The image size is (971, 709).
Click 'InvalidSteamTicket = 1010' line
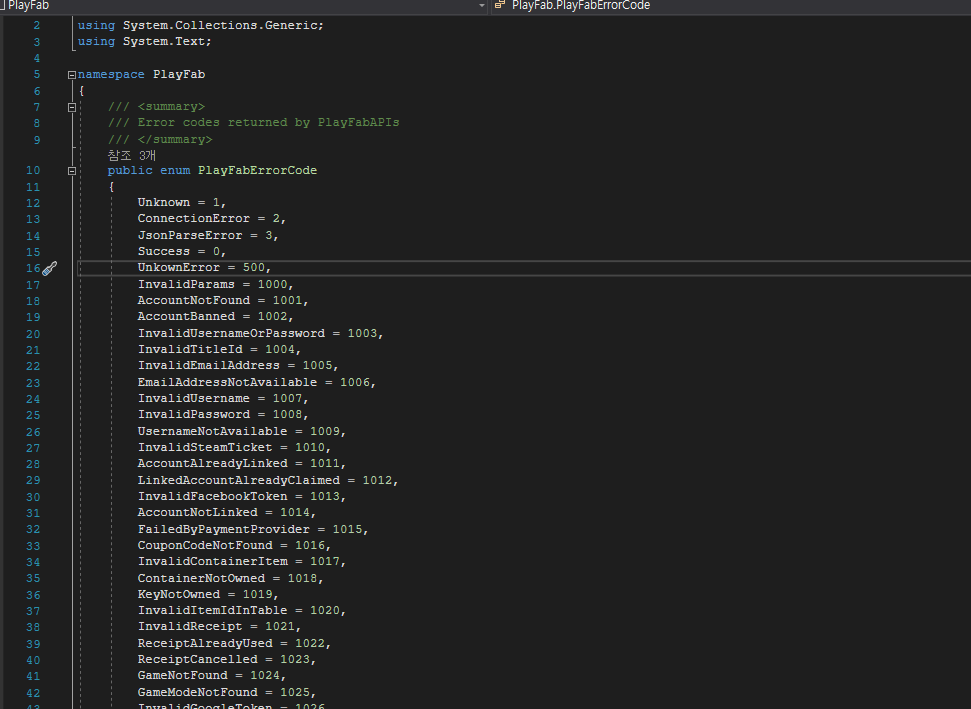pyautogui.click(x=234, y=447)
